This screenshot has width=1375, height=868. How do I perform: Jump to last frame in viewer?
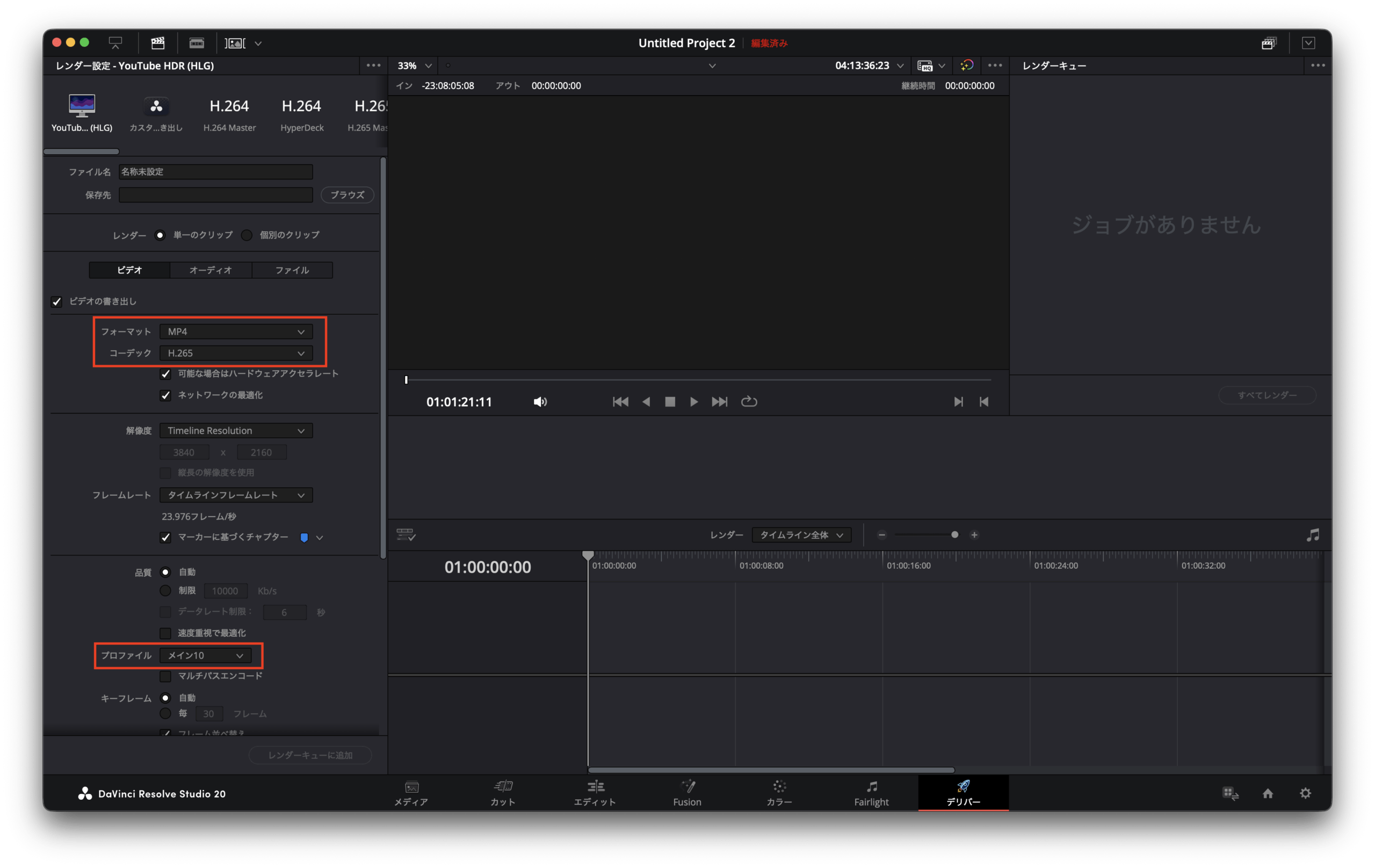coord(720,402)
